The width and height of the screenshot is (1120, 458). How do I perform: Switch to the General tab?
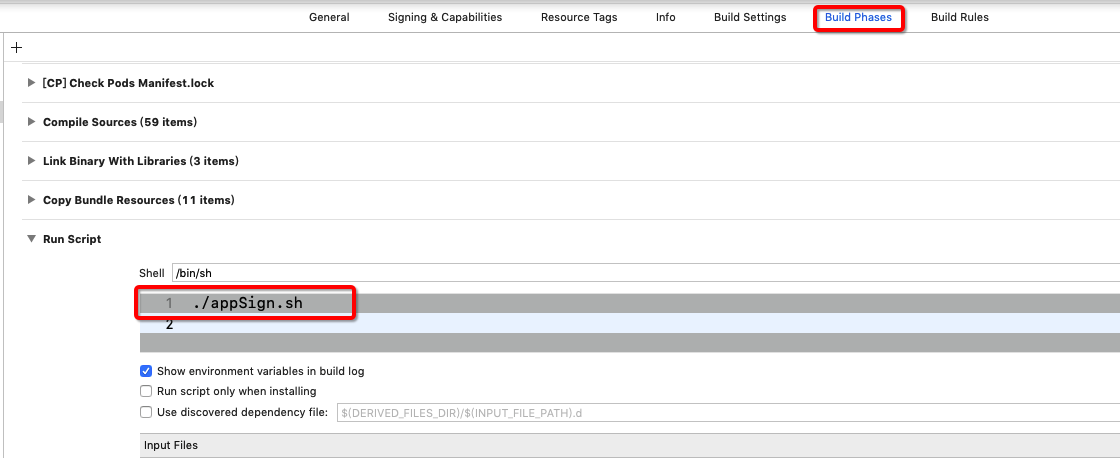329,17
